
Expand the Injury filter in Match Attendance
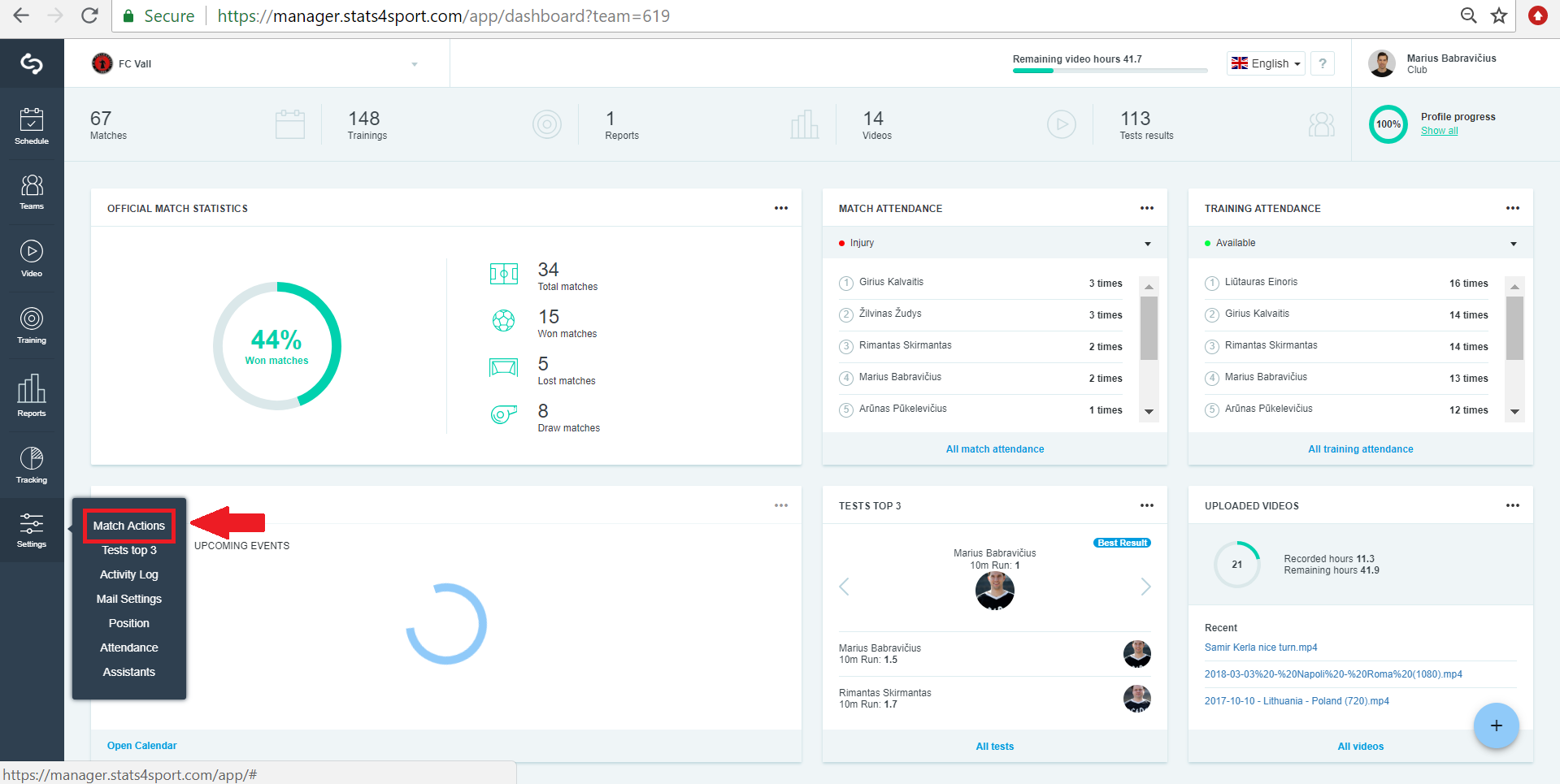[x=995, y=243]
